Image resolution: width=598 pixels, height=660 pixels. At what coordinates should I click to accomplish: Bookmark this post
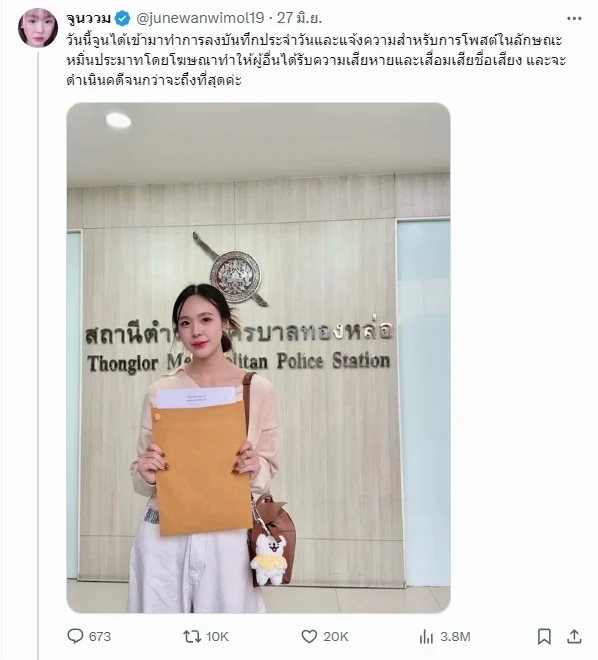coord(544,636)
